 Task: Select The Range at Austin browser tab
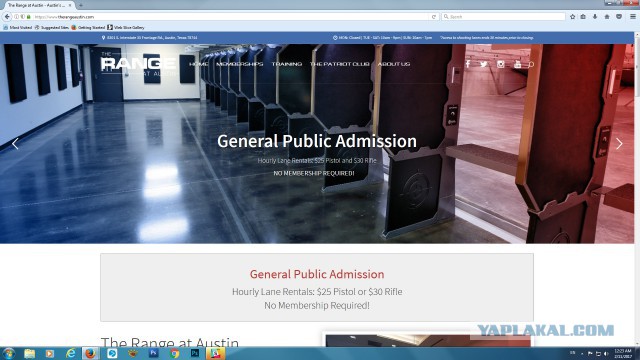38,5
